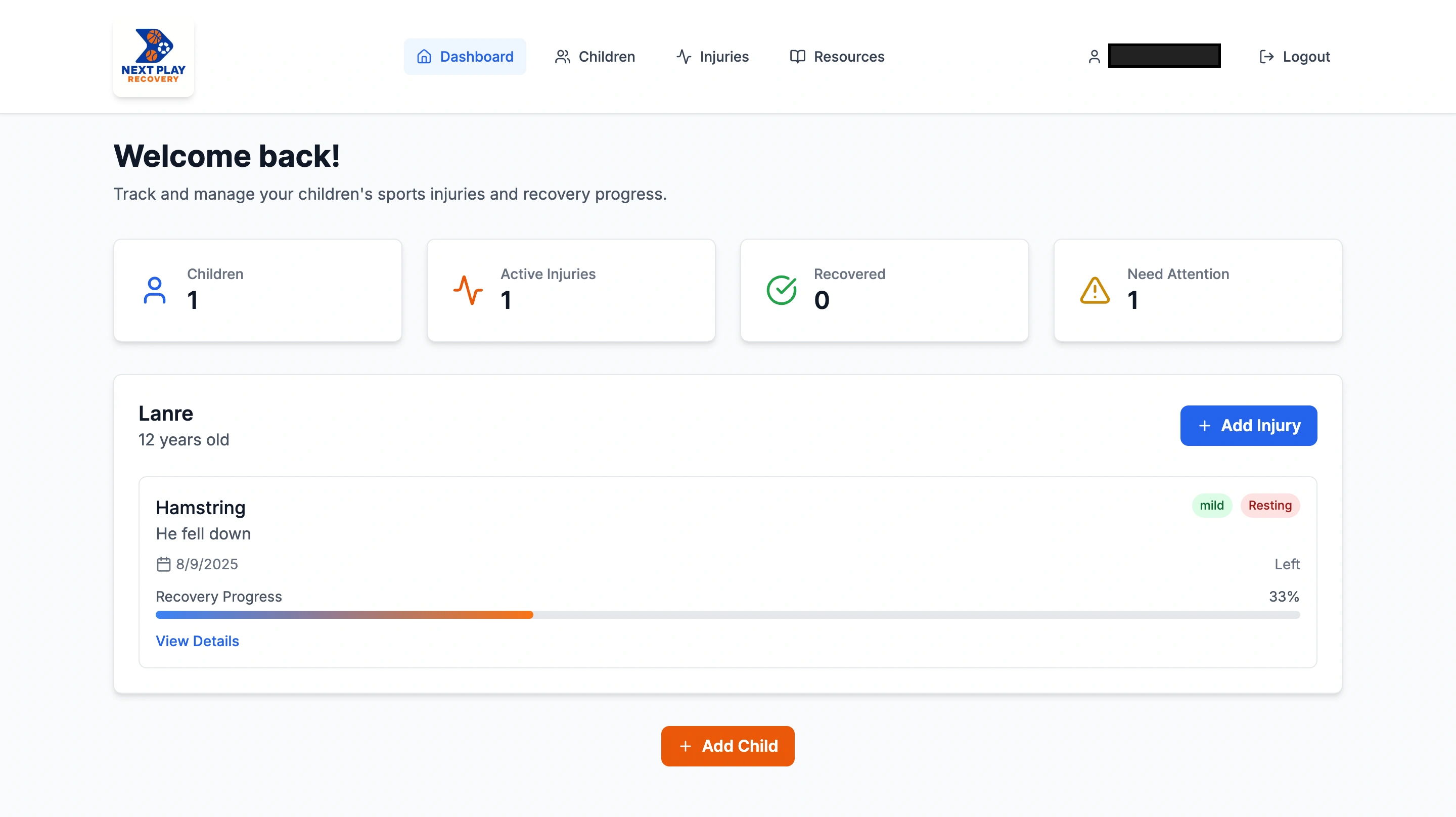Select the Active Injuries label

pos(548,274)
